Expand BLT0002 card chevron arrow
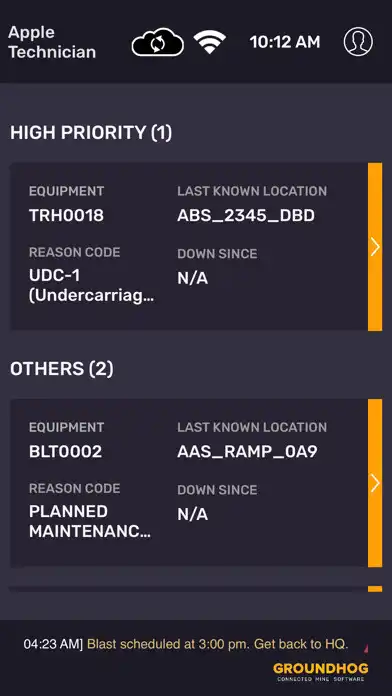The image size is (392, 696). 375,483
